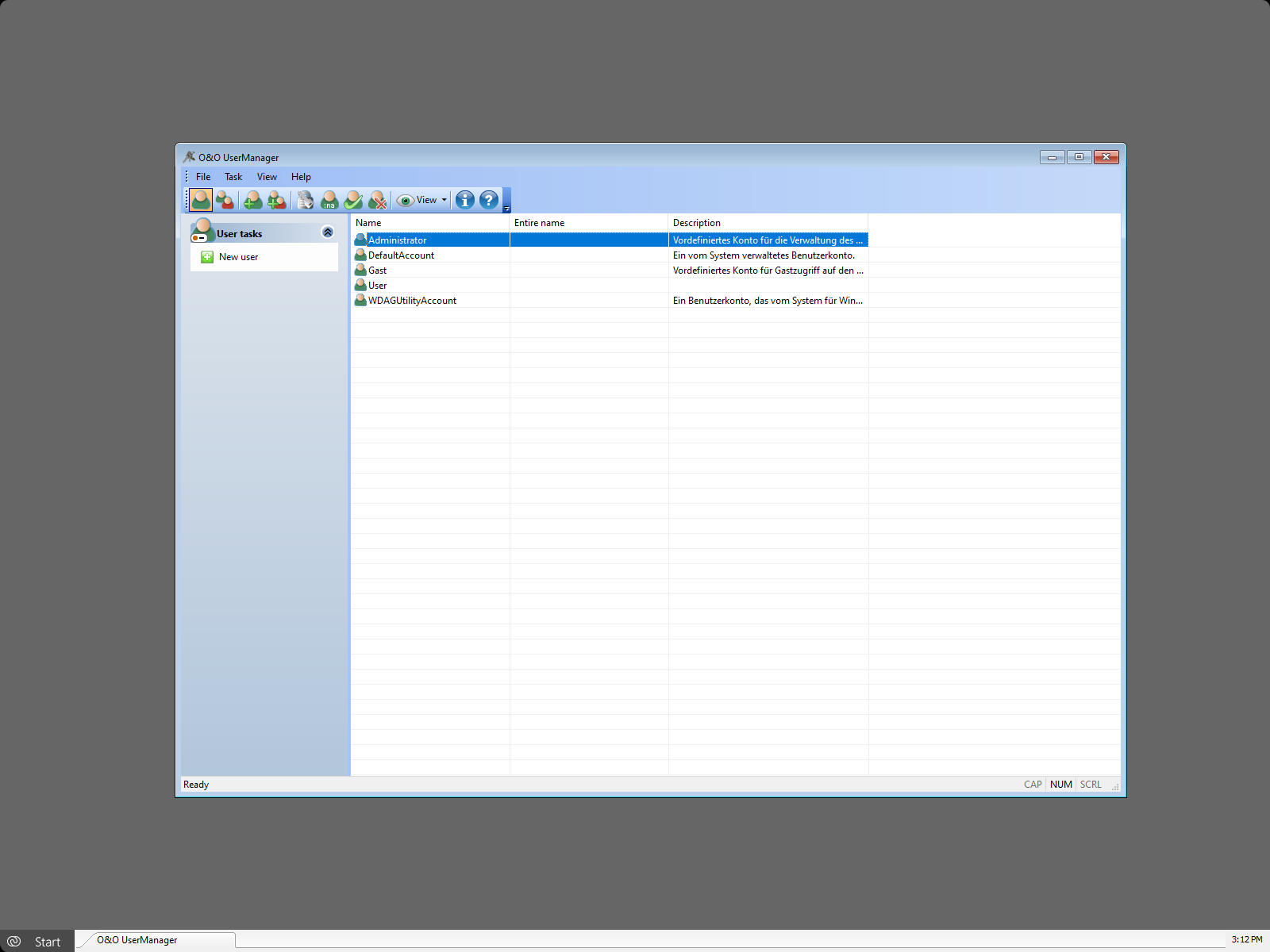Click the User tasks panel header

tap(264, 232)
